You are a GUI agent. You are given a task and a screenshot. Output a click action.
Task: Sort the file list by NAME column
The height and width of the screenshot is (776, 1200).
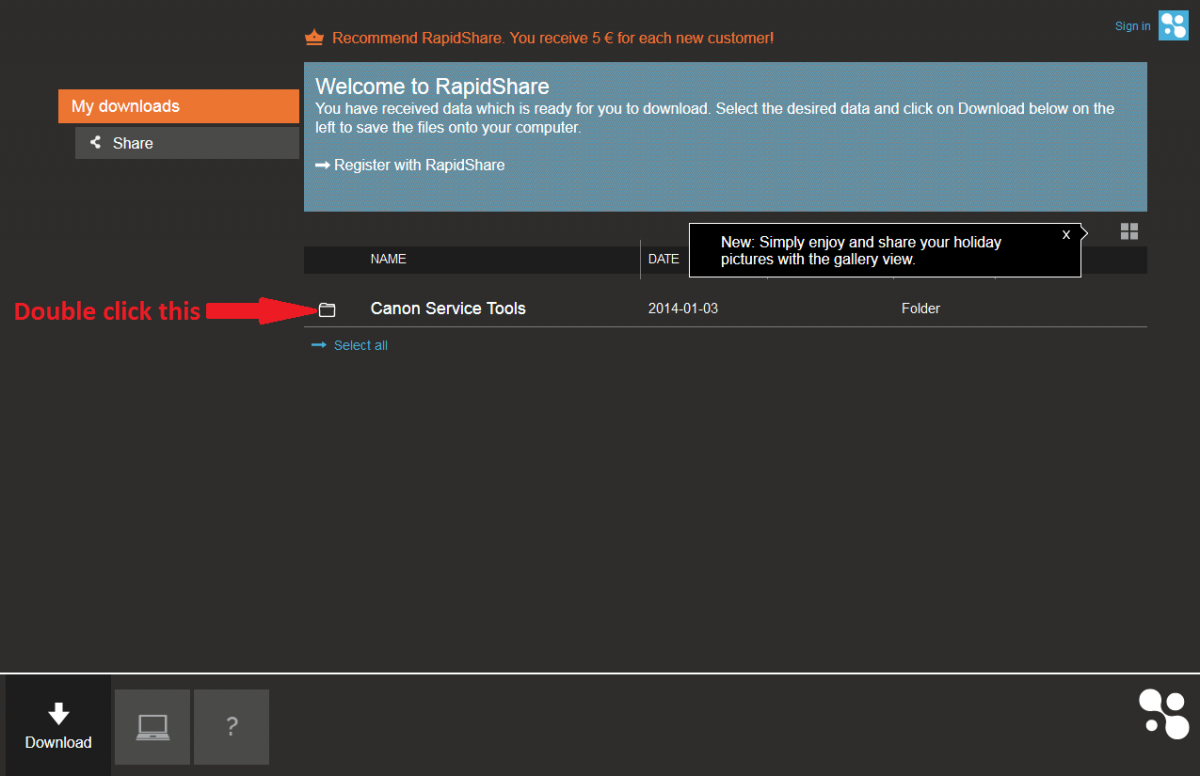tap(388, 259)
